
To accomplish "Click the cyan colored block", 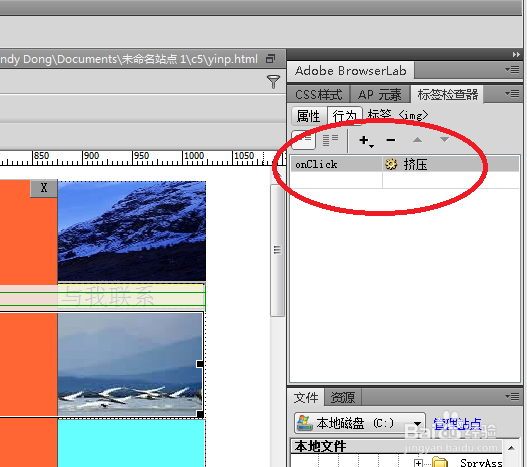I will [x=131, y=443].
